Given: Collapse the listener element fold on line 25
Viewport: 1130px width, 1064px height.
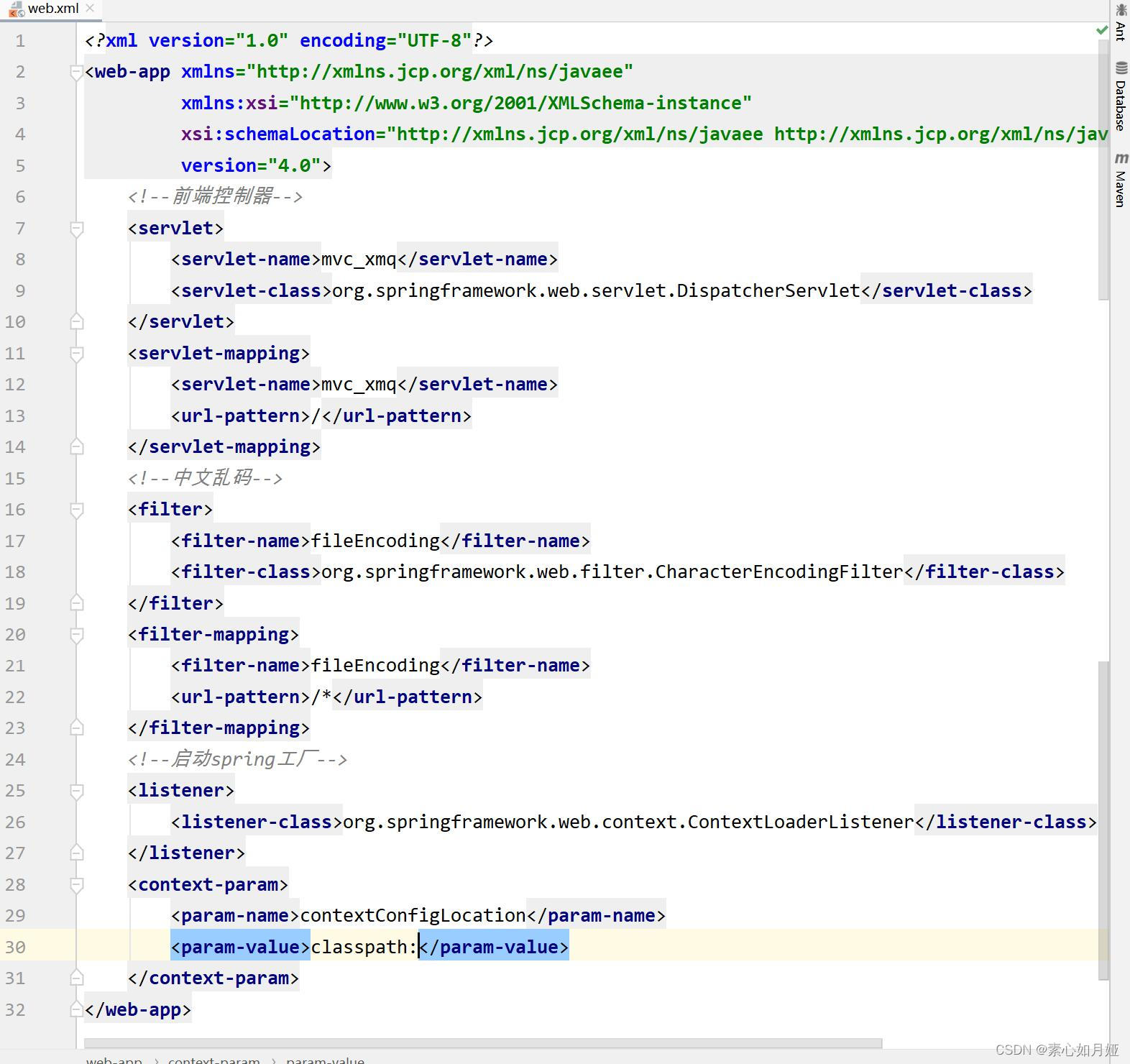Looking at the screenshot, I should [x=76, y=791].
